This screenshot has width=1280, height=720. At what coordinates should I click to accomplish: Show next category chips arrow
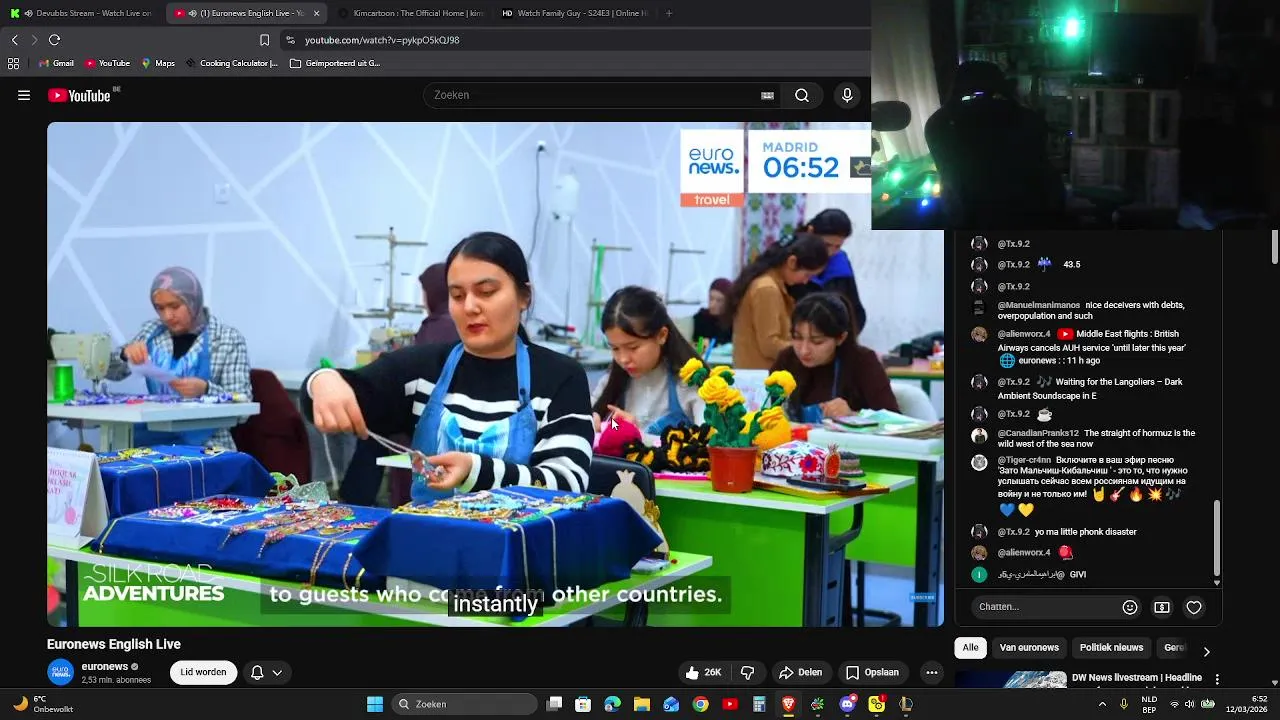(1206, 651)
